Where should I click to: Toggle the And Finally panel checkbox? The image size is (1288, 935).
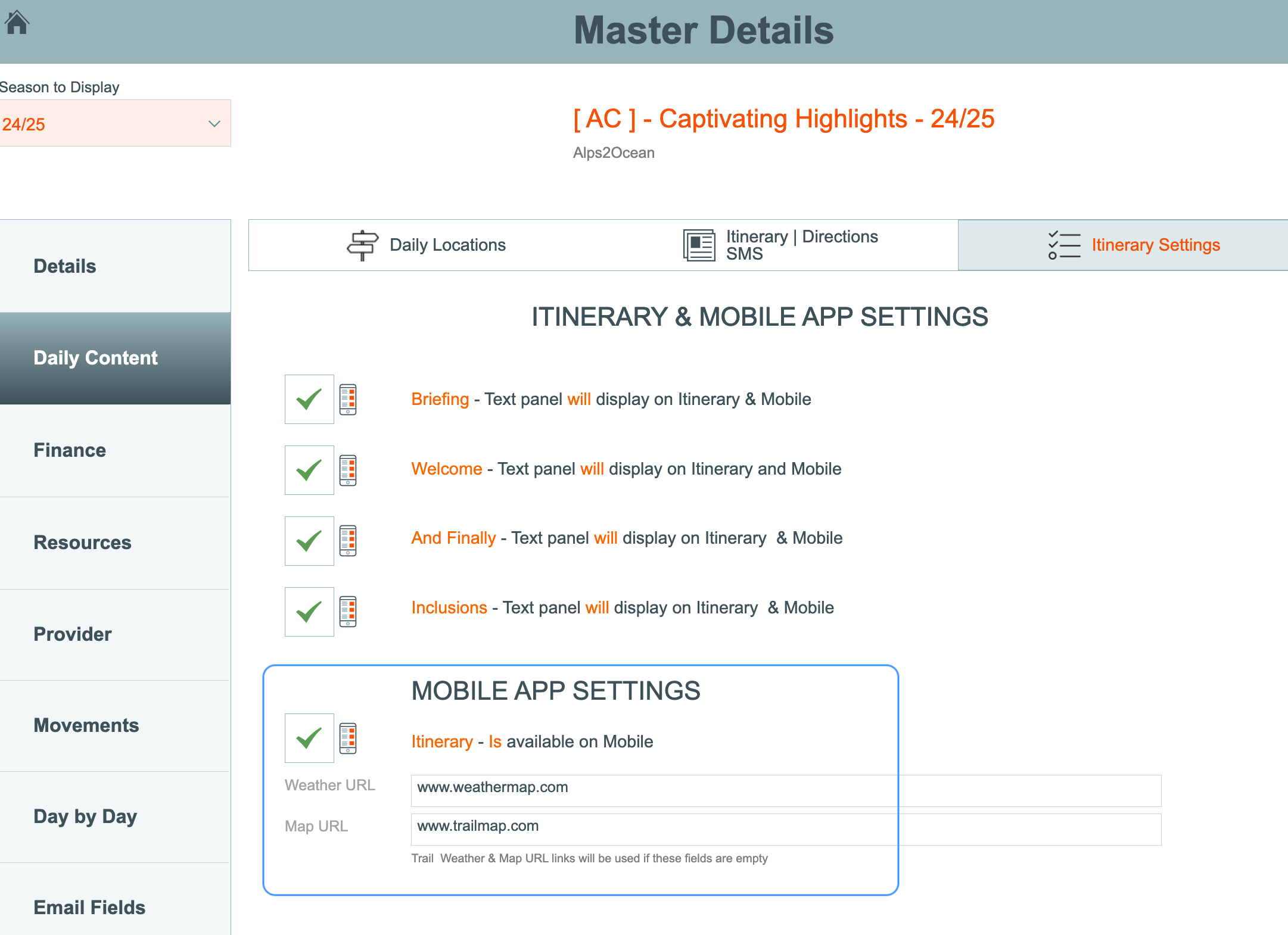[309, 541]
